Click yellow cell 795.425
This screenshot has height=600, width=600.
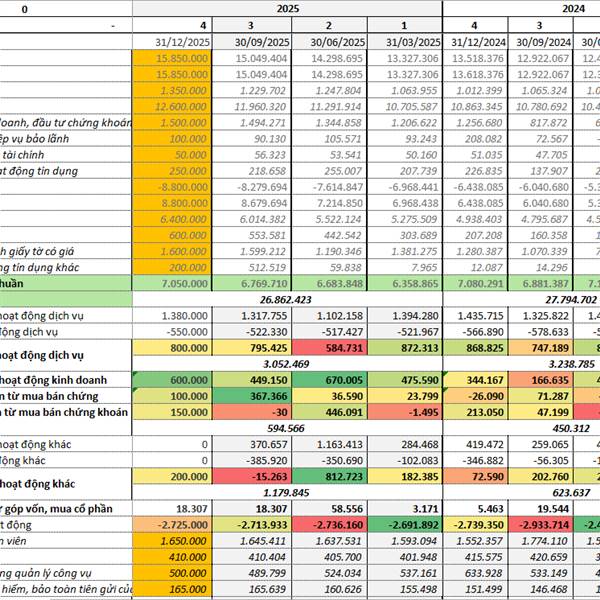[x=252, y=347]
